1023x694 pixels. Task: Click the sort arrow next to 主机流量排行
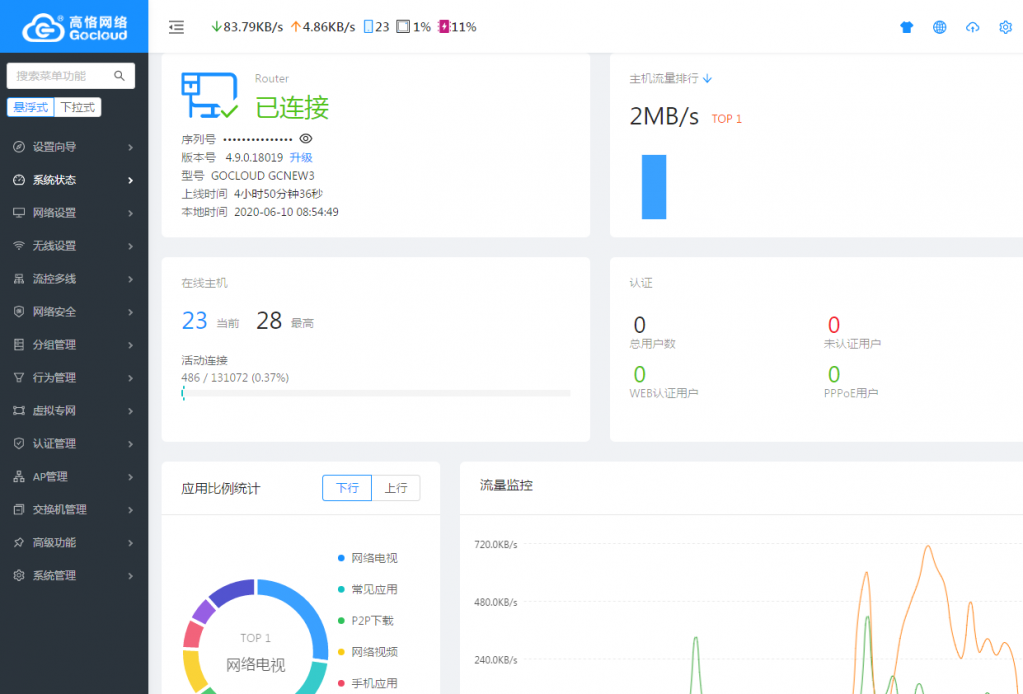pos(707,78)
